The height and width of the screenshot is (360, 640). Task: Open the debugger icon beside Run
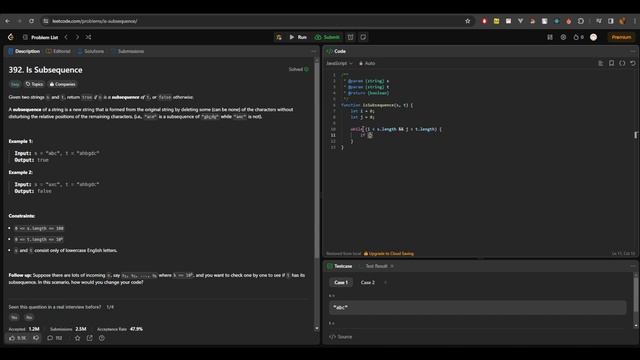pos(279,37)
